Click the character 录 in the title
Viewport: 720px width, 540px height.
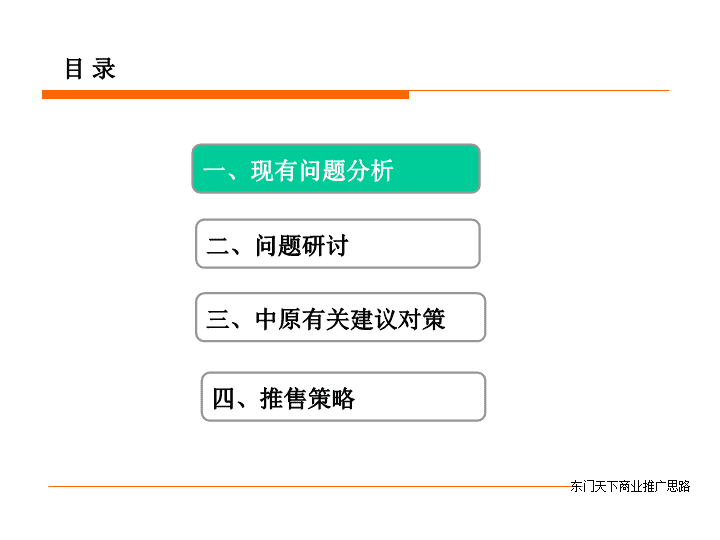click(104, 69)
